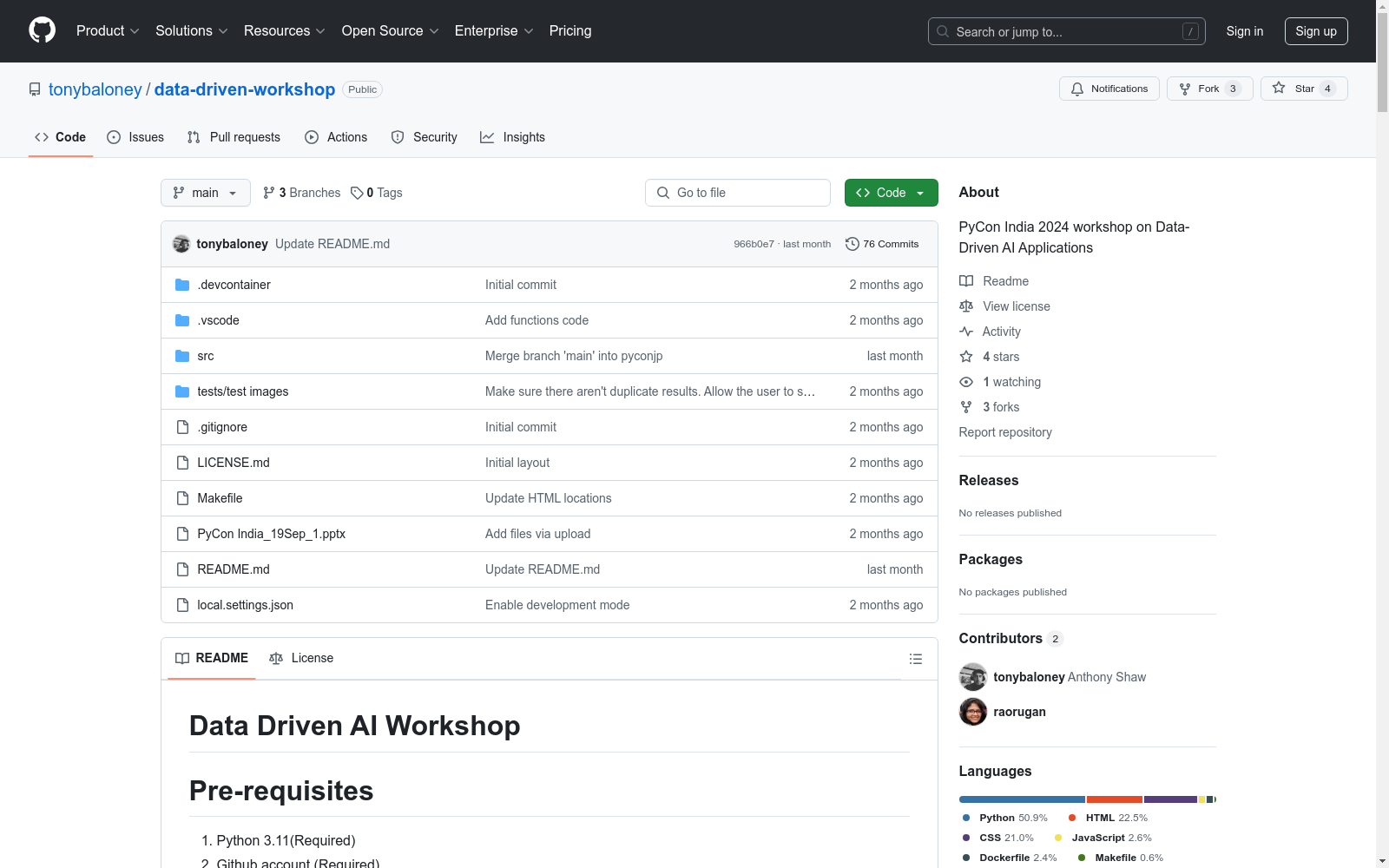Viewport: 1389px width, 868px height.
Task: Switch to the Insights tab
Action: click(x=512, y=137)
